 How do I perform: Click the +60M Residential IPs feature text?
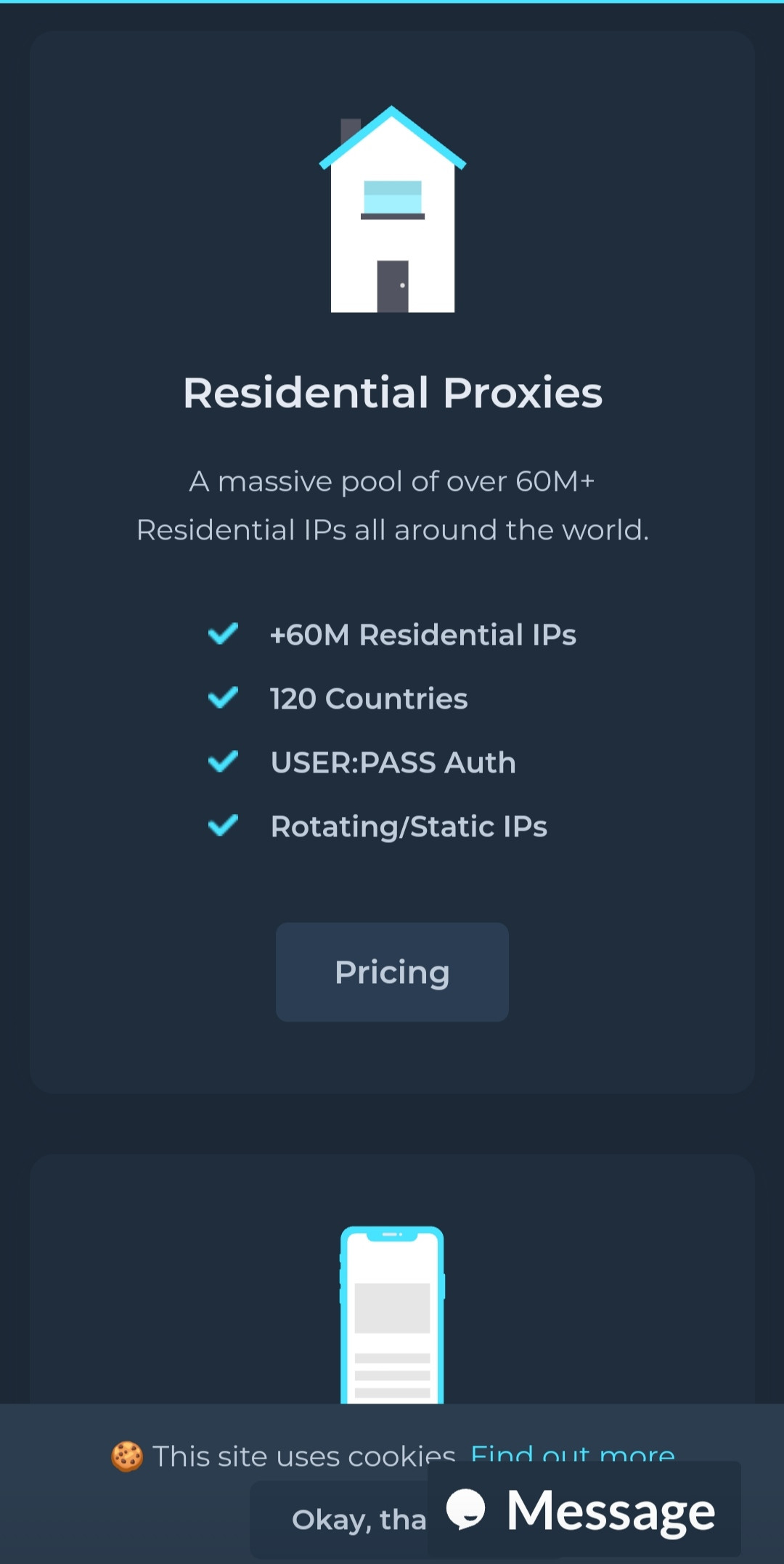[422, 635]
